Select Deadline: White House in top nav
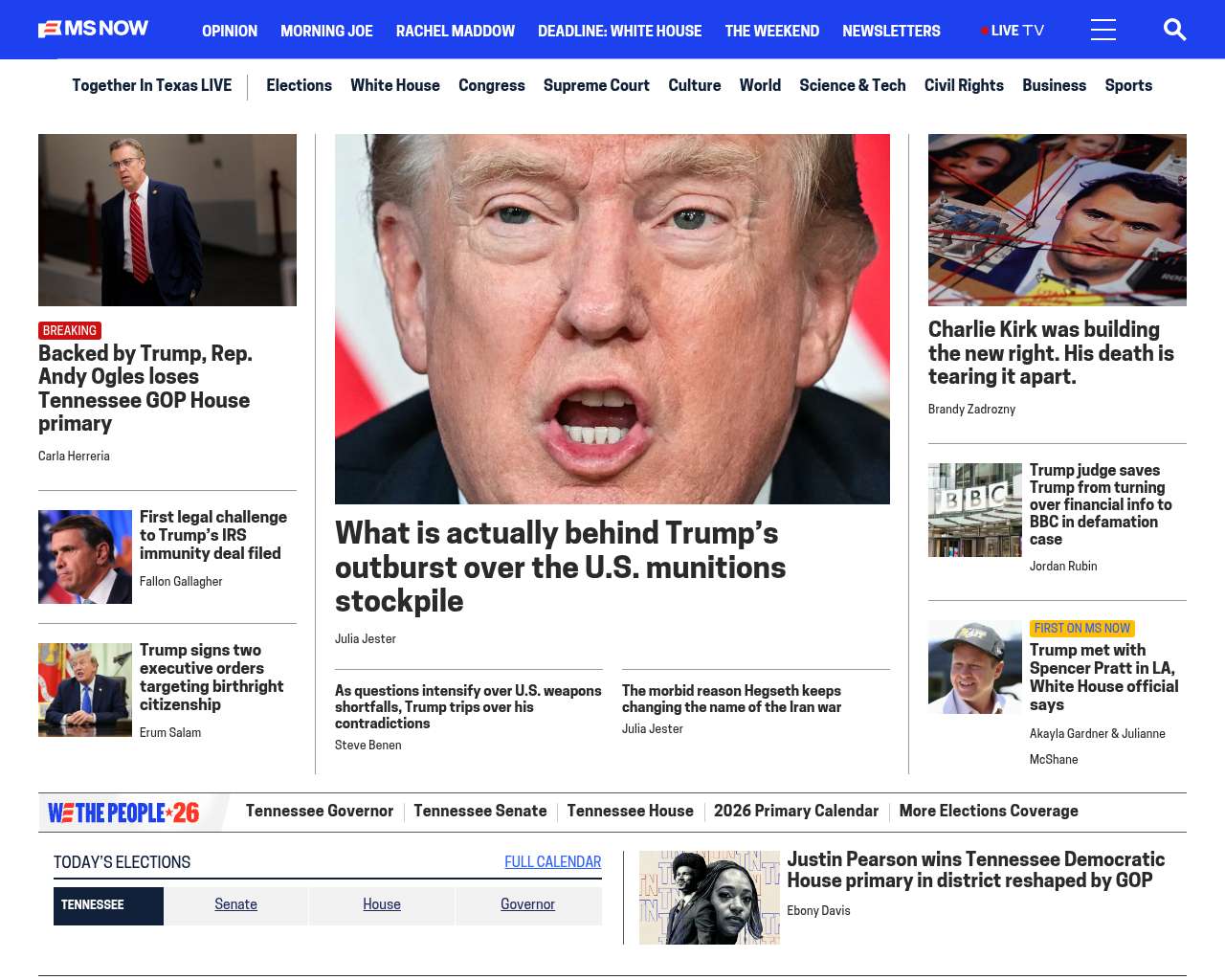 point(619,31)
